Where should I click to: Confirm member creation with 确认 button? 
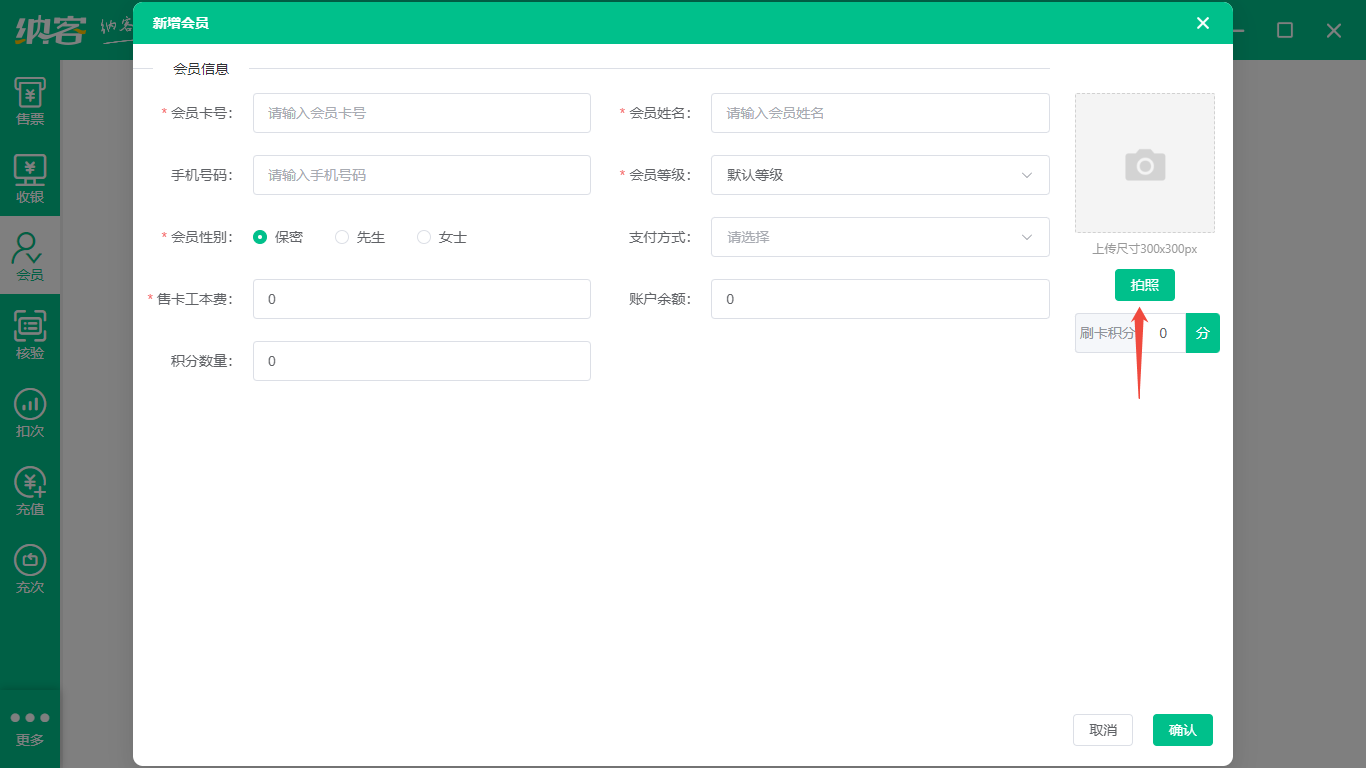tap(1182, 730)
